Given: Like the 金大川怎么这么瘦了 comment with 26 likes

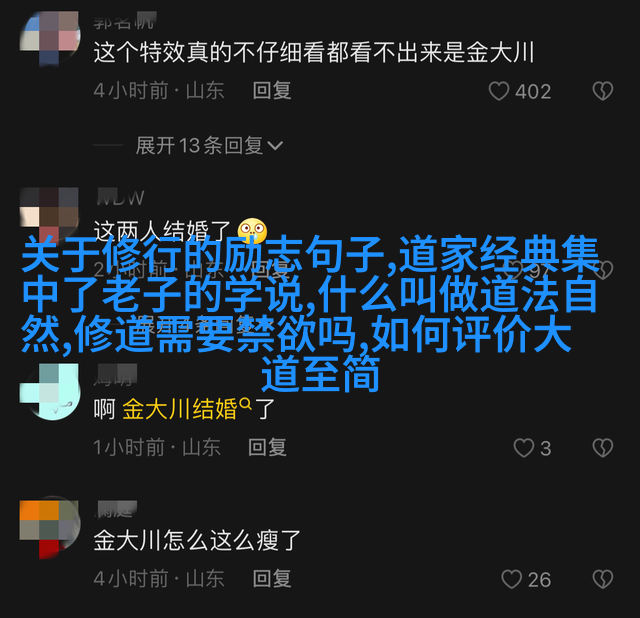Looking at the screenshot, I should (x=511, y=579).
